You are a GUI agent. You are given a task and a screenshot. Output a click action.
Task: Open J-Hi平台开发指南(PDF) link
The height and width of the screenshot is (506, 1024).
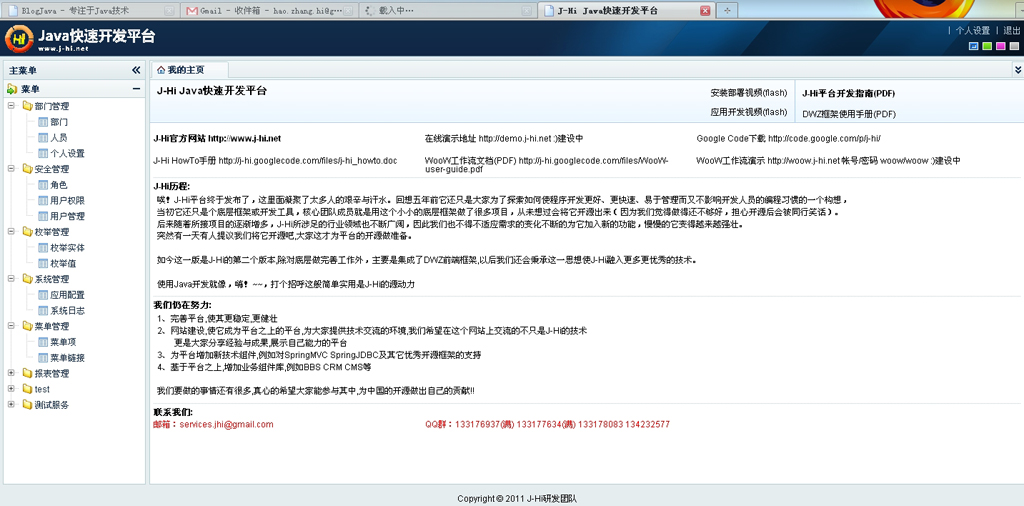pyautogui.click(x=848, y=94)
